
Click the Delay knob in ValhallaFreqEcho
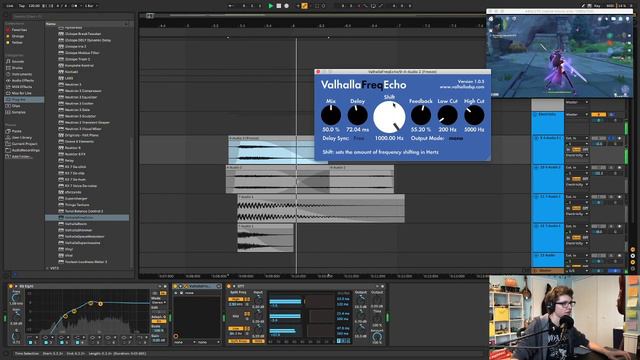tap(358, 115)
